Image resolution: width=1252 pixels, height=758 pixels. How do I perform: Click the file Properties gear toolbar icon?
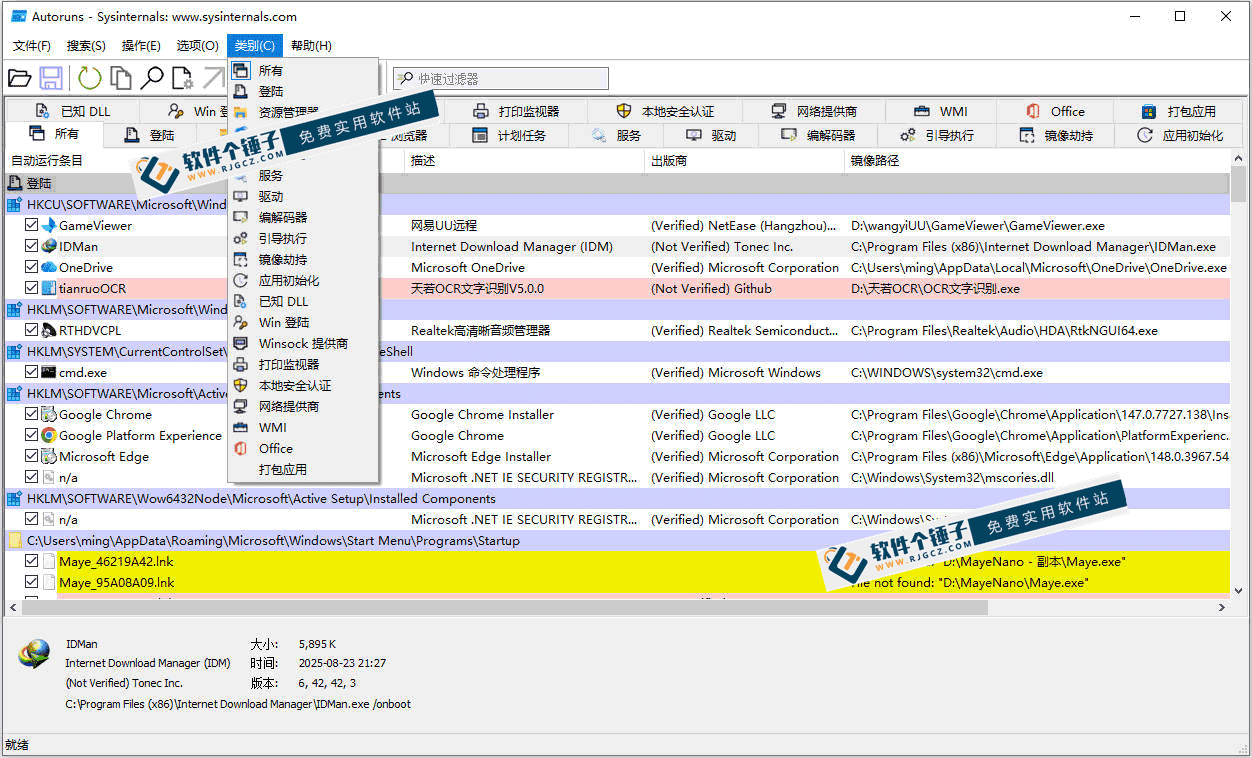point(182,78)
